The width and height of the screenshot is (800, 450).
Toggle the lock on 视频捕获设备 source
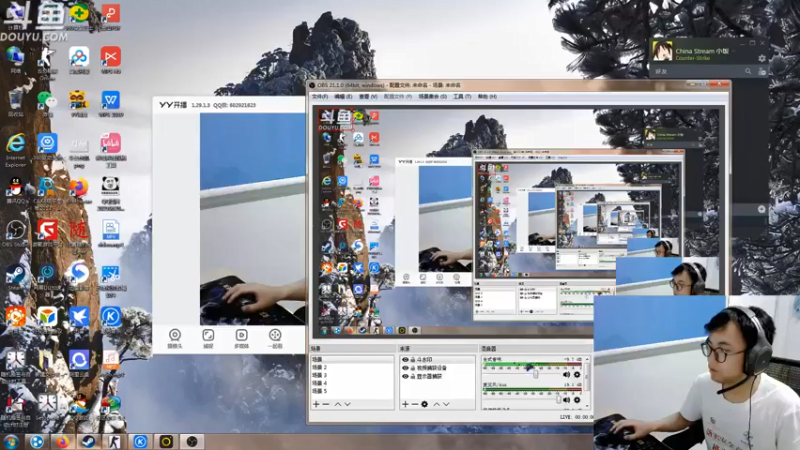[413, 368]
